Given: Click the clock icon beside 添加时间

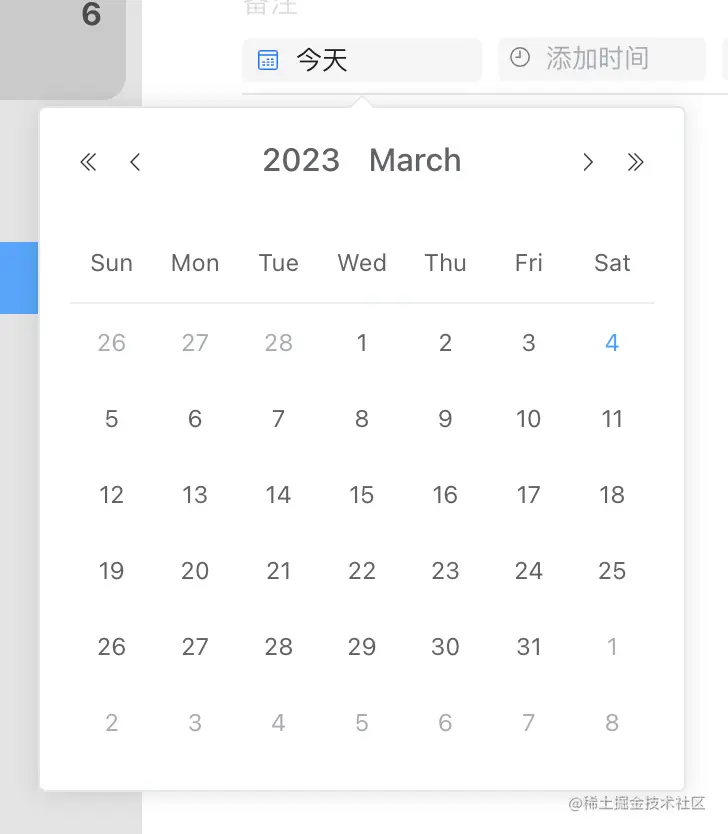Looking at the screenshot, I should (x=520, y=58).
